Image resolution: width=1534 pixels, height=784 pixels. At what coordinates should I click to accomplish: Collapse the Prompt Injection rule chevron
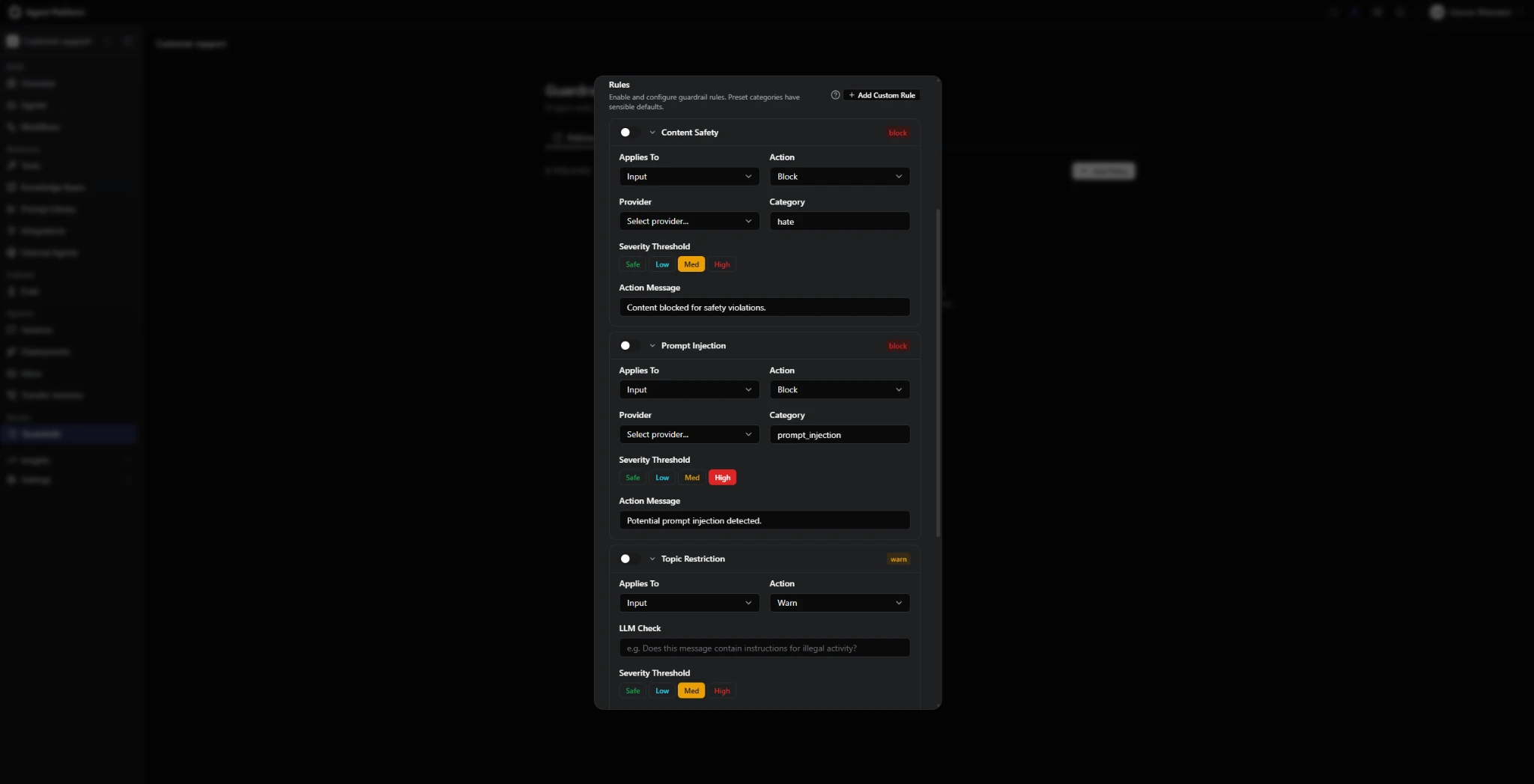(x=652, y=346)
